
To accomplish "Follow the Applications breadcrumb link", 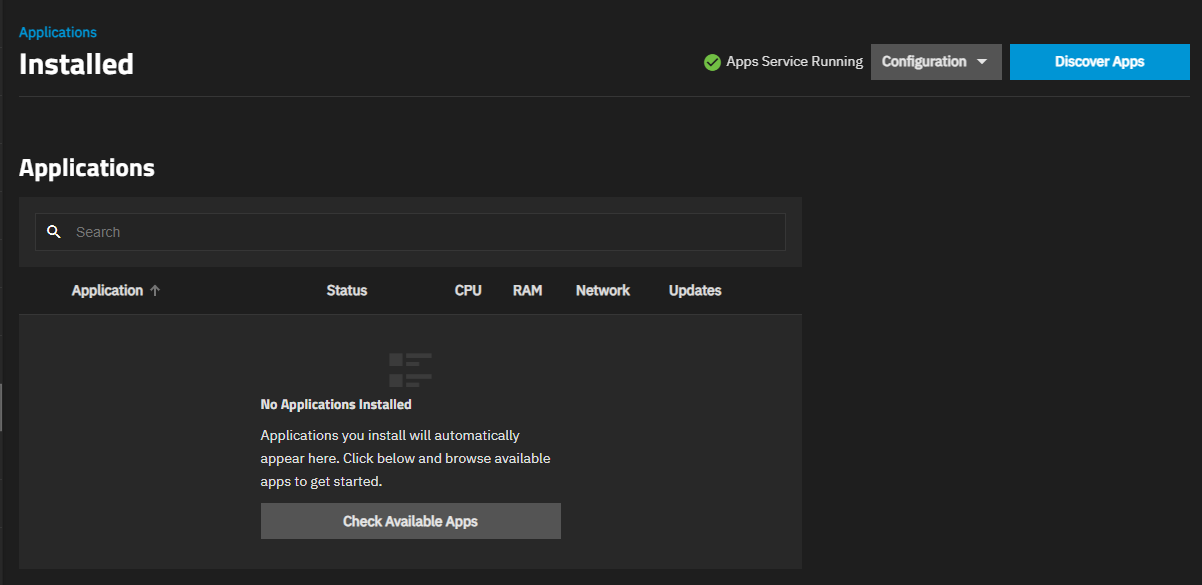I will (x=58, y=32).
